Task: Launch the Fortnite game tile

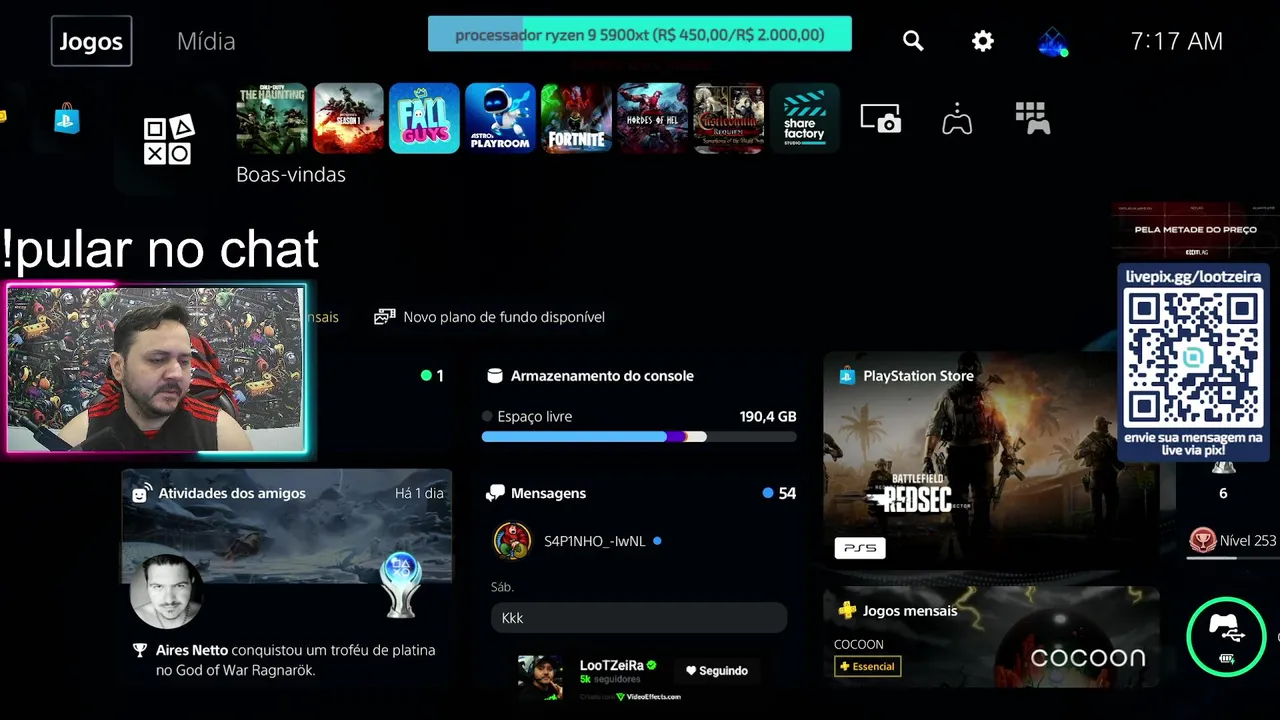Action: point(576,118)
